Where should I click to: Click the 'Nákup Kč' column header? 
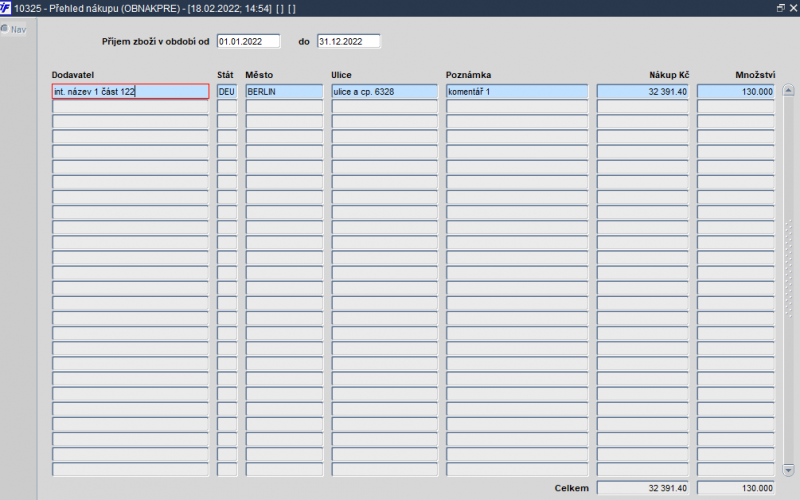669,74
